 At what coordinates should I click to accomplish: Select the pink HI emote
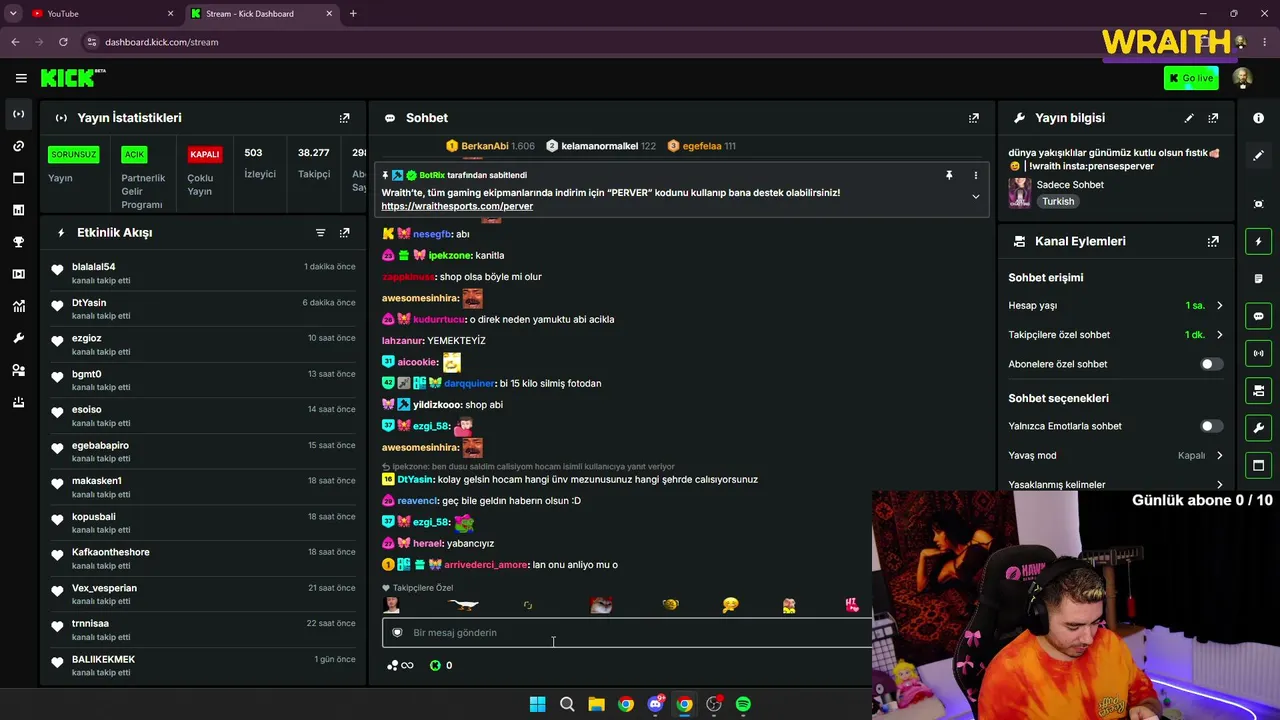coord(851,605)
